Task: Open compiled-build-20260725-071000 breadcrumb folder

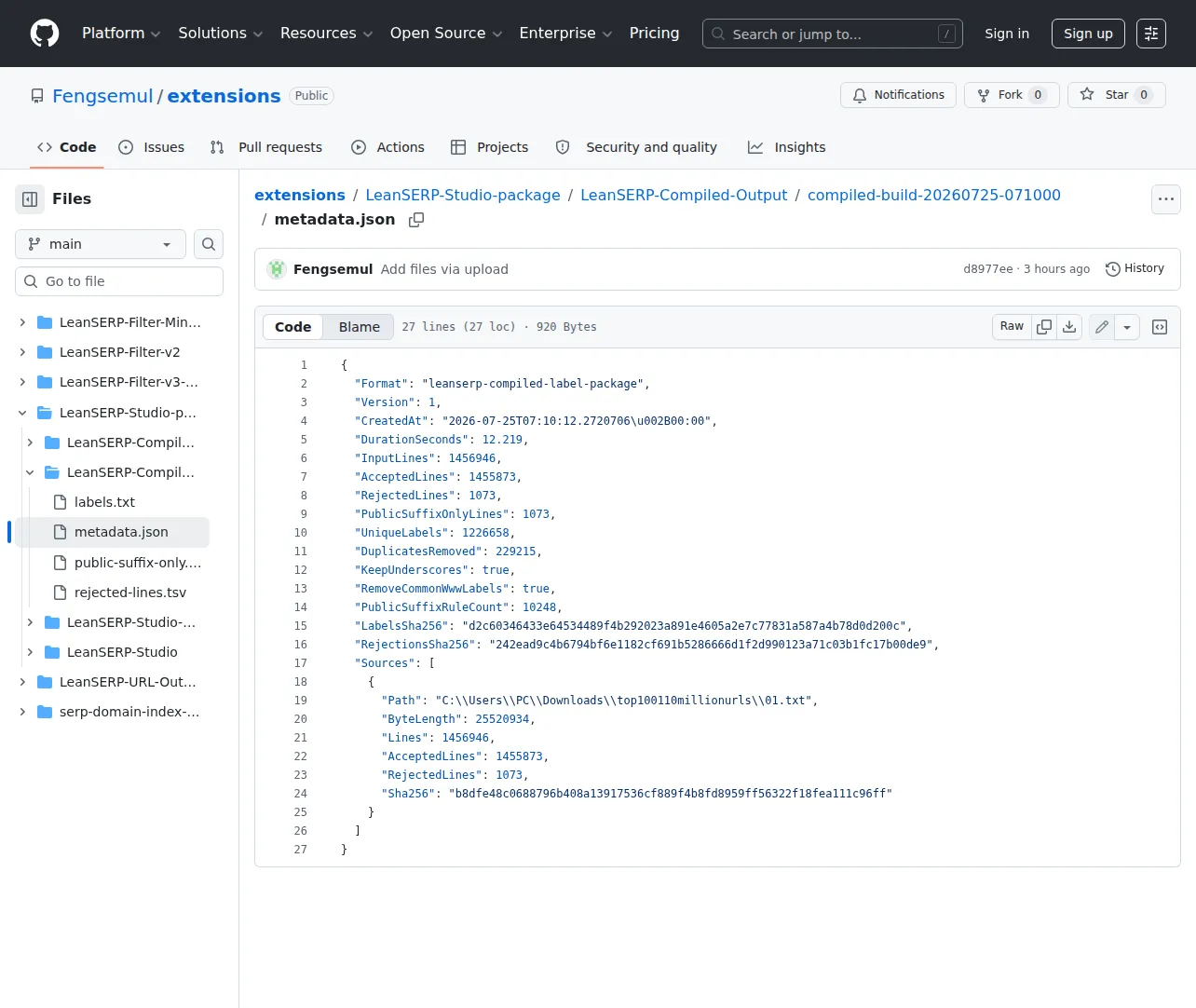Action: pyautogui.click(x=934, y=195)
